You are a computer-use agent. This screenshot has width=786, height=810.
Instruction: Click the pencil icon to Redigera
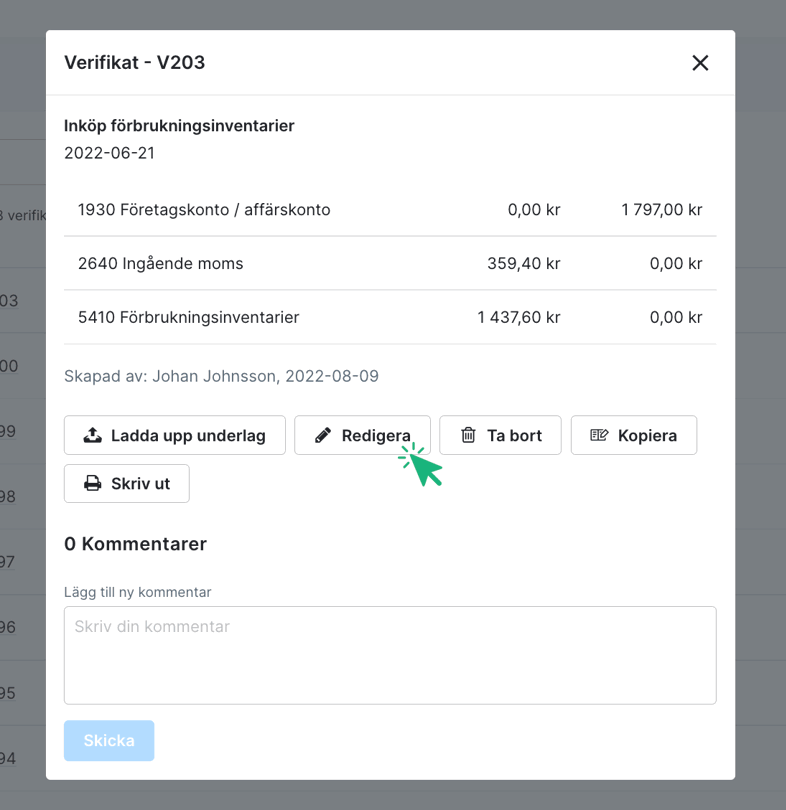coord(322,435)
